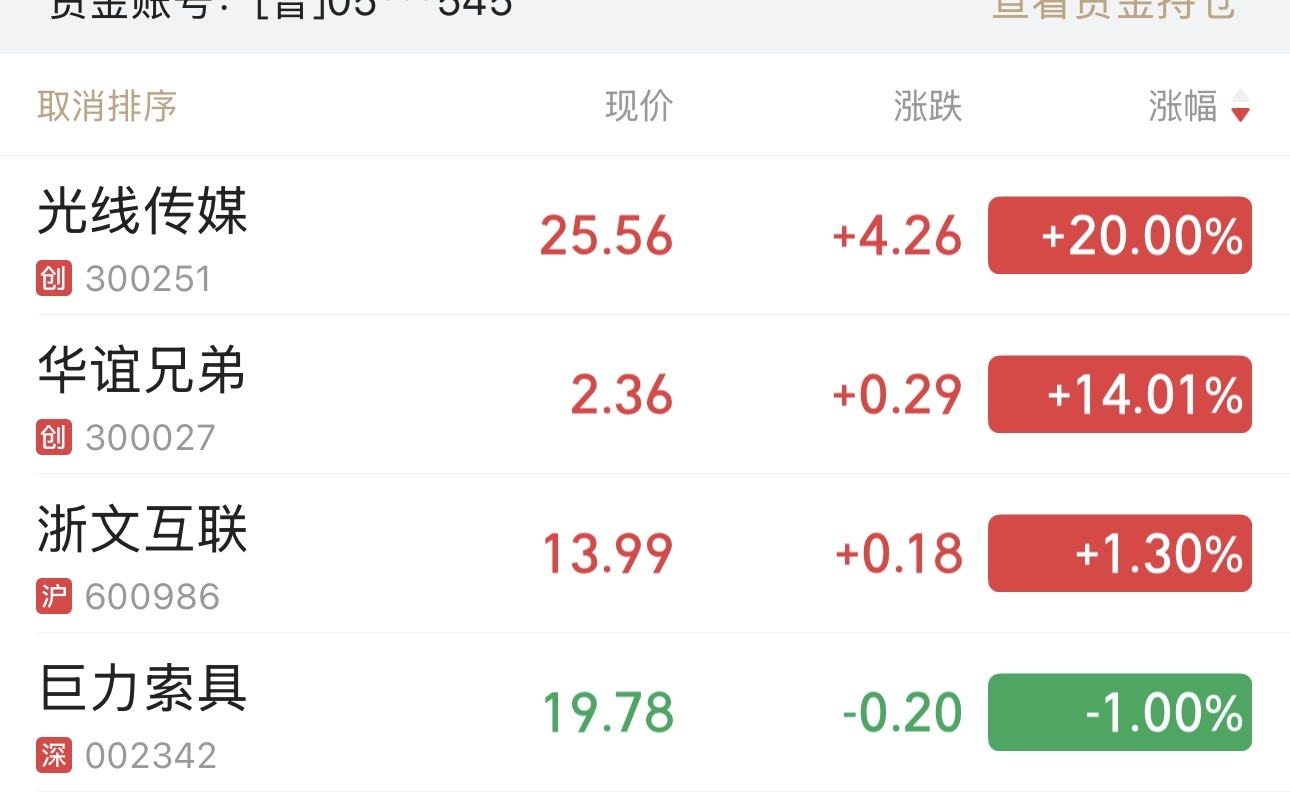Tap the 深 market badge beside 002342

click(x=54, y=755)
